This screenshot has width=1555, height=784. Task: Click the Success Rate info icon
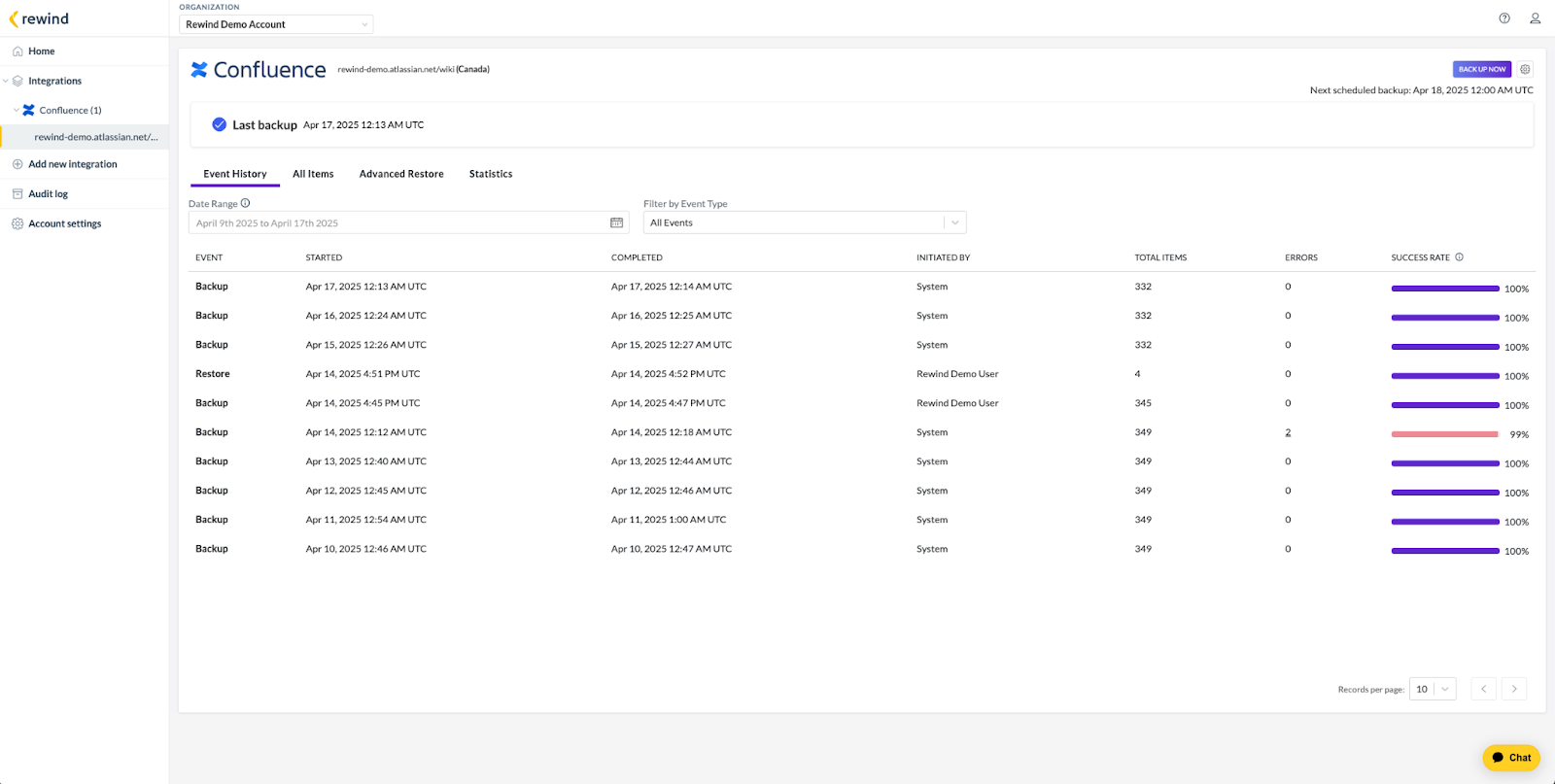tap(1459, 257)
